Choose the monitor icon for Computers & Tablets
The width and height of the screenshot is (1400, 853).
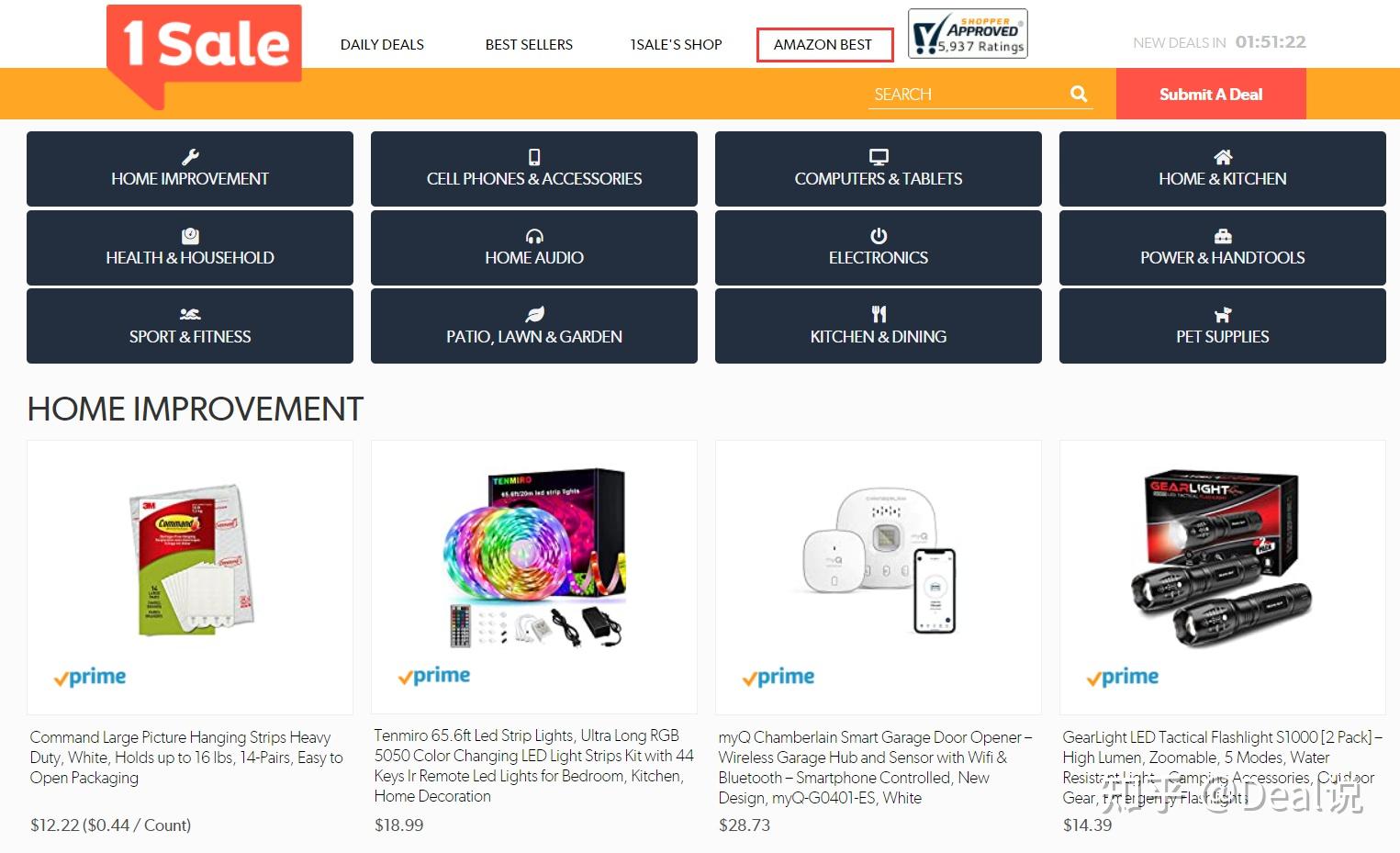(879, 157)
